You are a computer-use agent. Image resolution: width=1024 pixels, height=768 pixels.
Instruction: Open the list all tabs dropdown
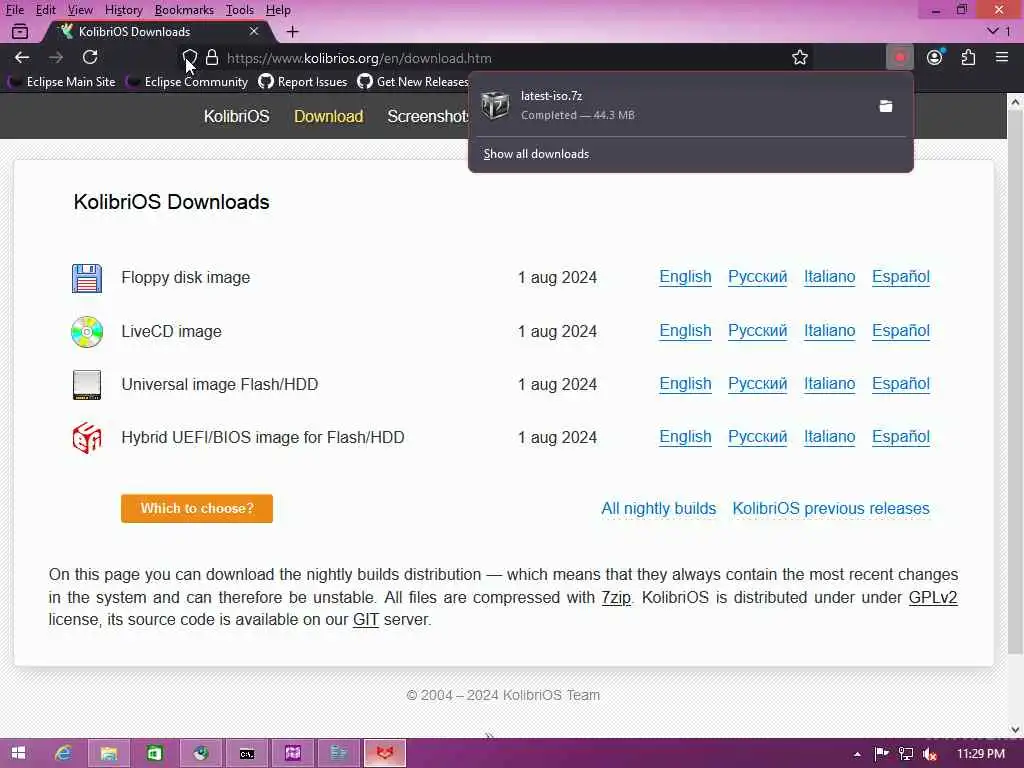tap(998, 31)
